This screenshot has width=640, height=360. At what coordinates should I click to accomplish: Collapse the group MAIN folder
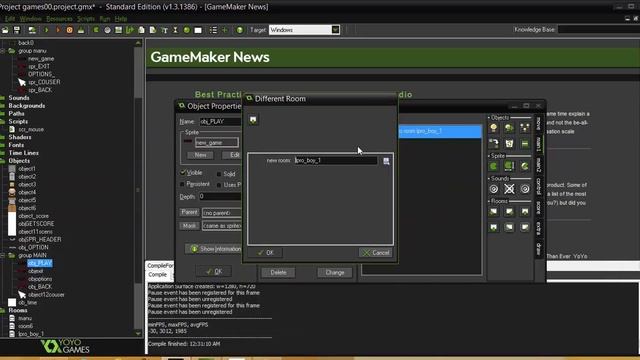point(2,256)
